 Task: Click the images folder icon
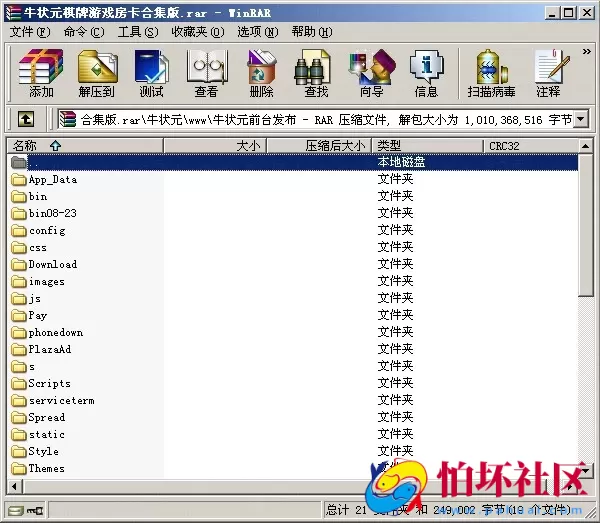(18, 282)
